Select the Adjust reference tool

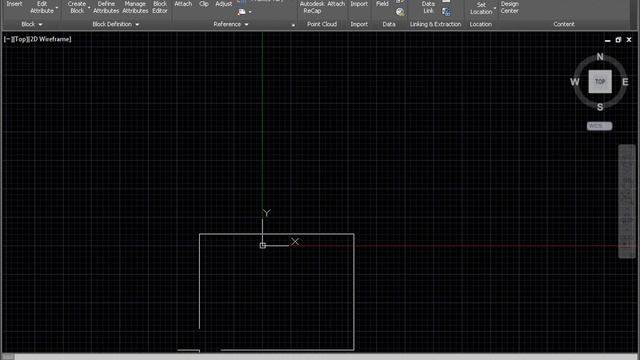click(x=223, y=4)
